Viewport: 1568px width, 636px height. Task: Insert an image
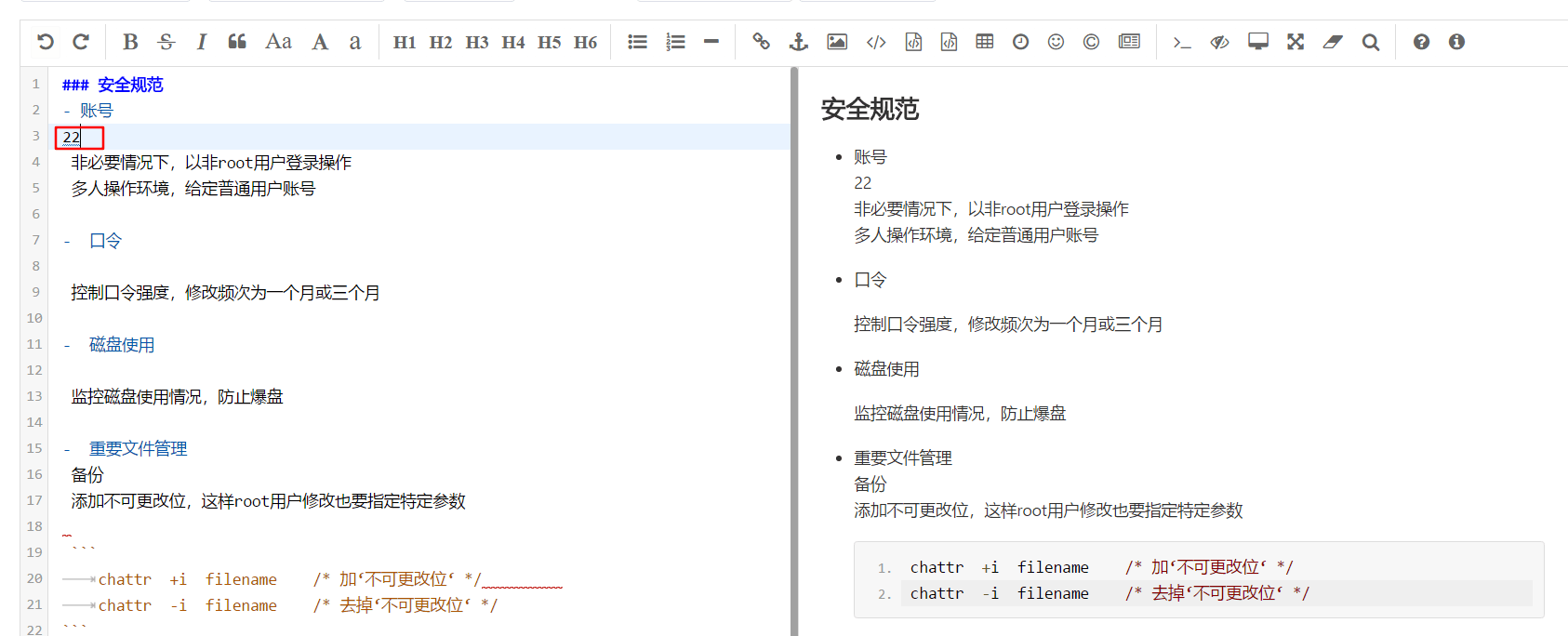(x=837, y=42)
